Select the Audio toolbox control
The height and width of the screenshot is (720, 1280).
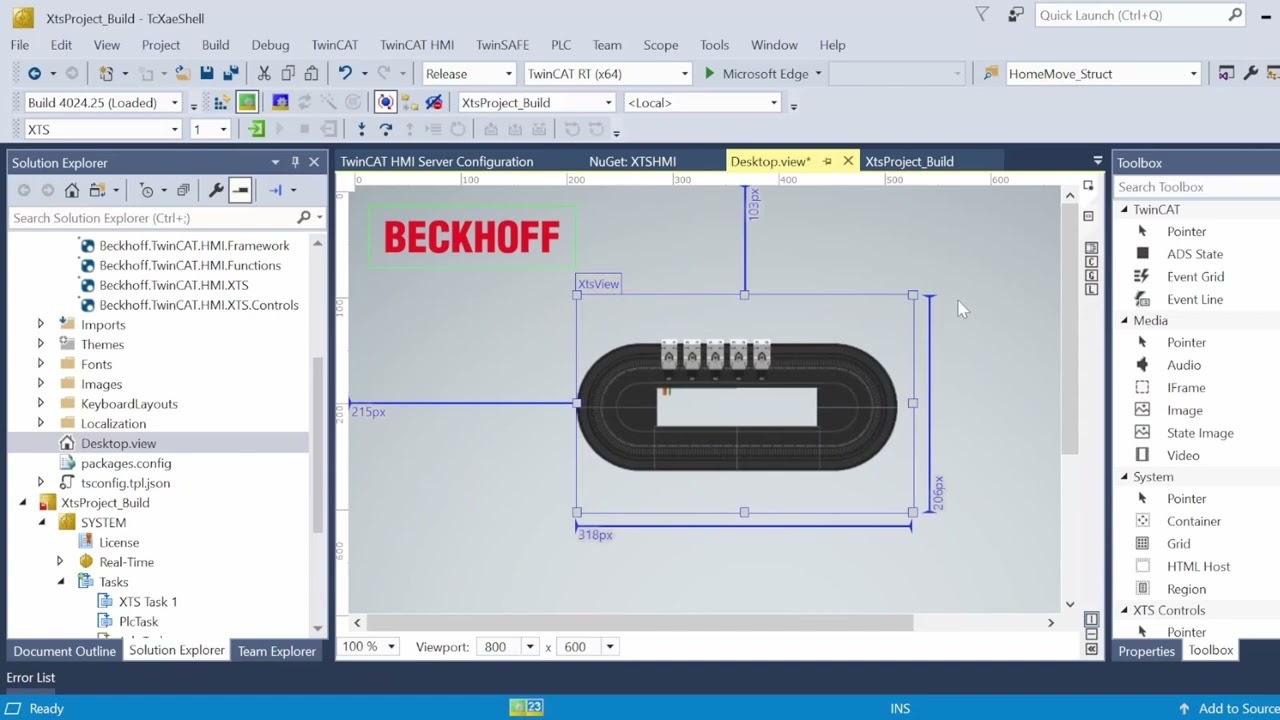[x=1184, y=365]
